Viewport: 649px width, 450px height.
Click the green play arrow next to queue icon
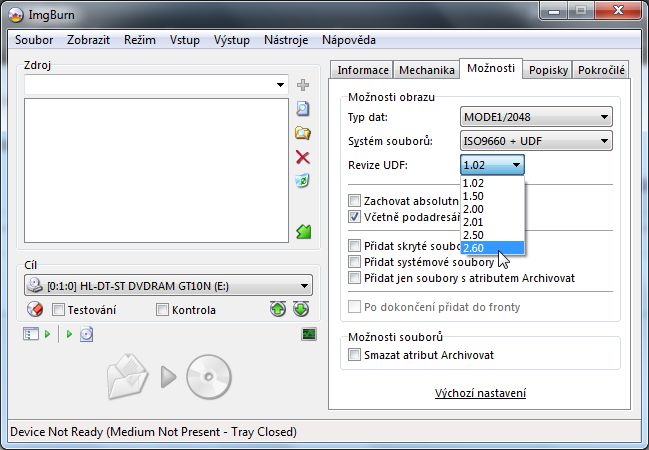[x=48, y=334]
